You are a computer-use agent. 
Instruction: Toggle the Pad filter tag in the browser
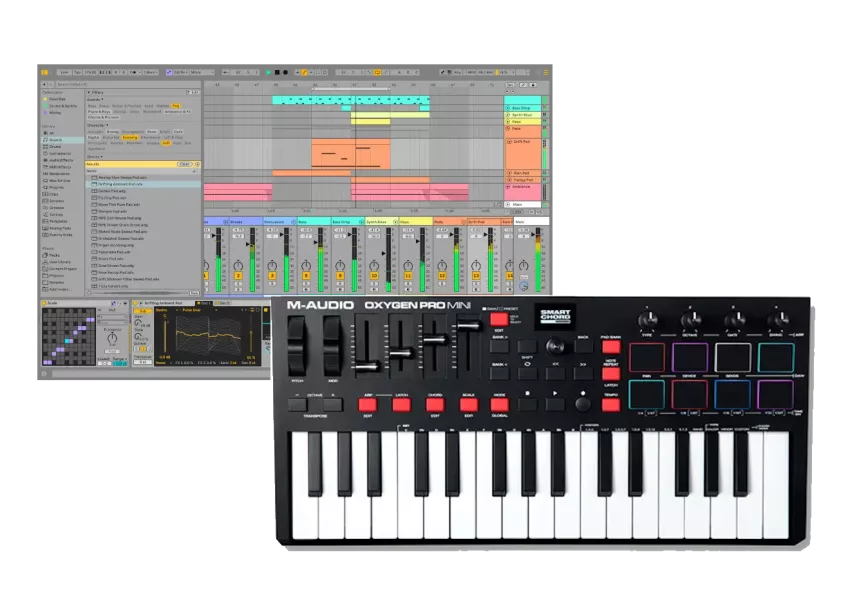pyautogui.click(x=176, y=105)
